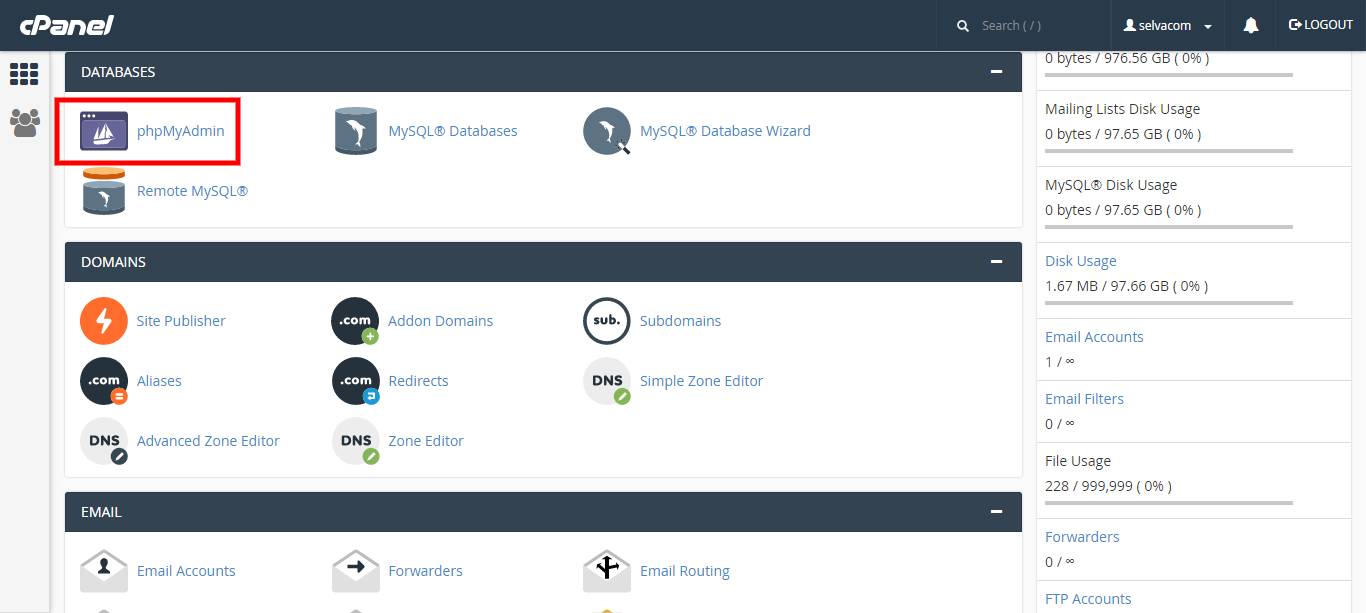Open the Aliases text link

[159, 381]
